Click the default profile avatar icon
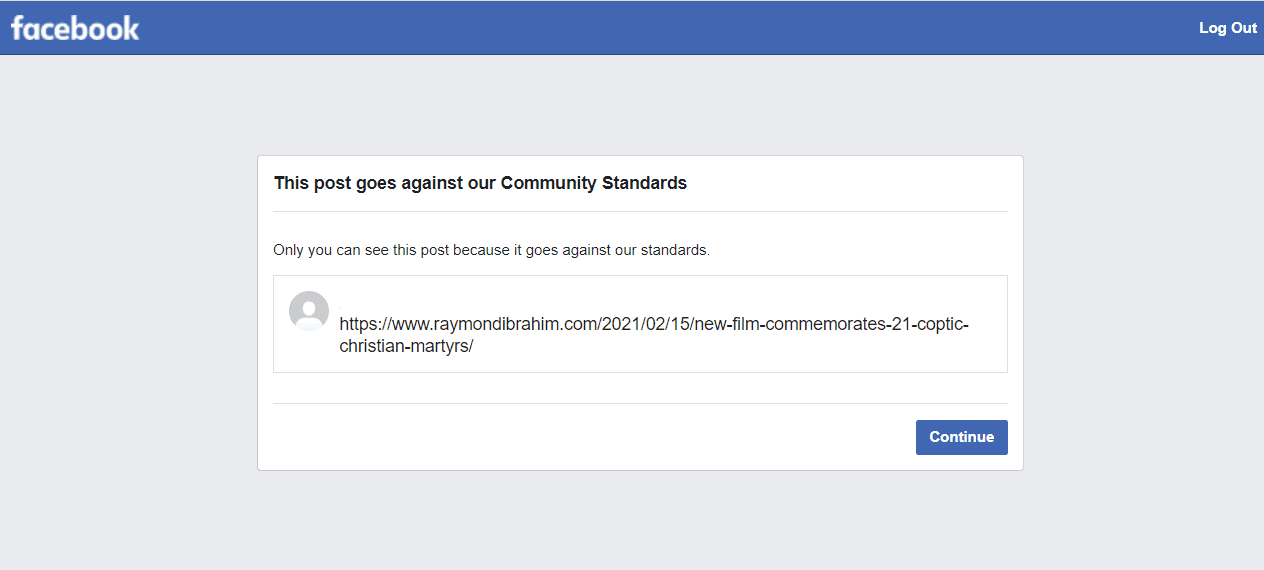1264x570 pixels. (309, 311)
